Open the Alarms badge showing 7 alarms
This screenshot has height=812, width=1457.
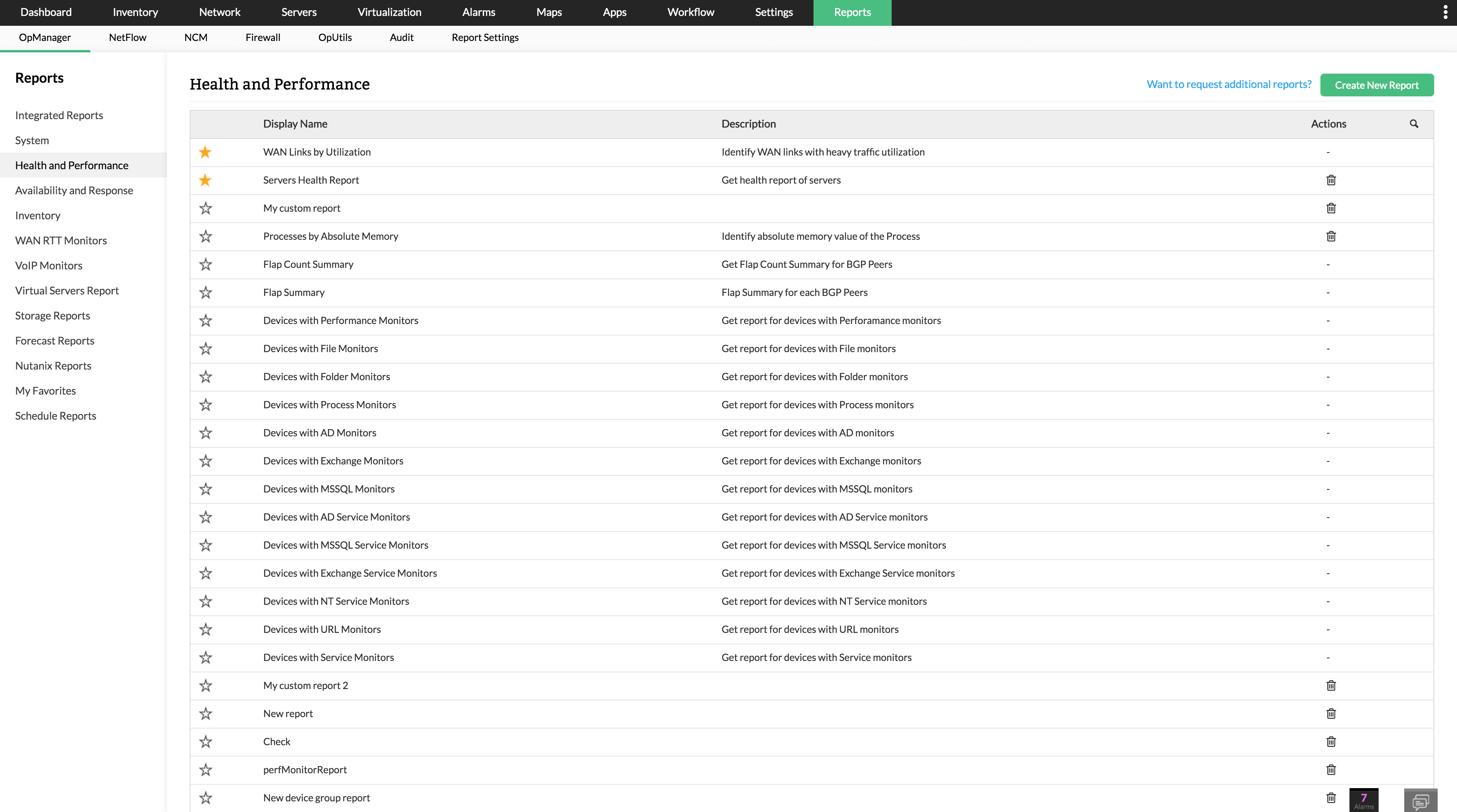[x=1364, y=799]
